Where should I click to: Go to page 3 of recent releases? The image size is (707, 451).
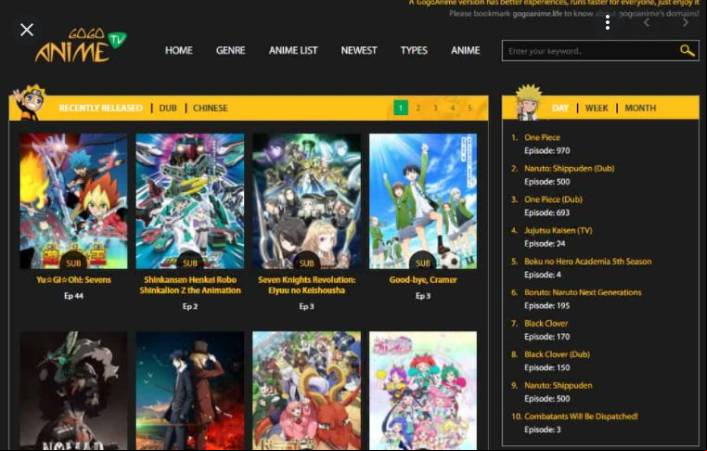click(x=435, y=108)
